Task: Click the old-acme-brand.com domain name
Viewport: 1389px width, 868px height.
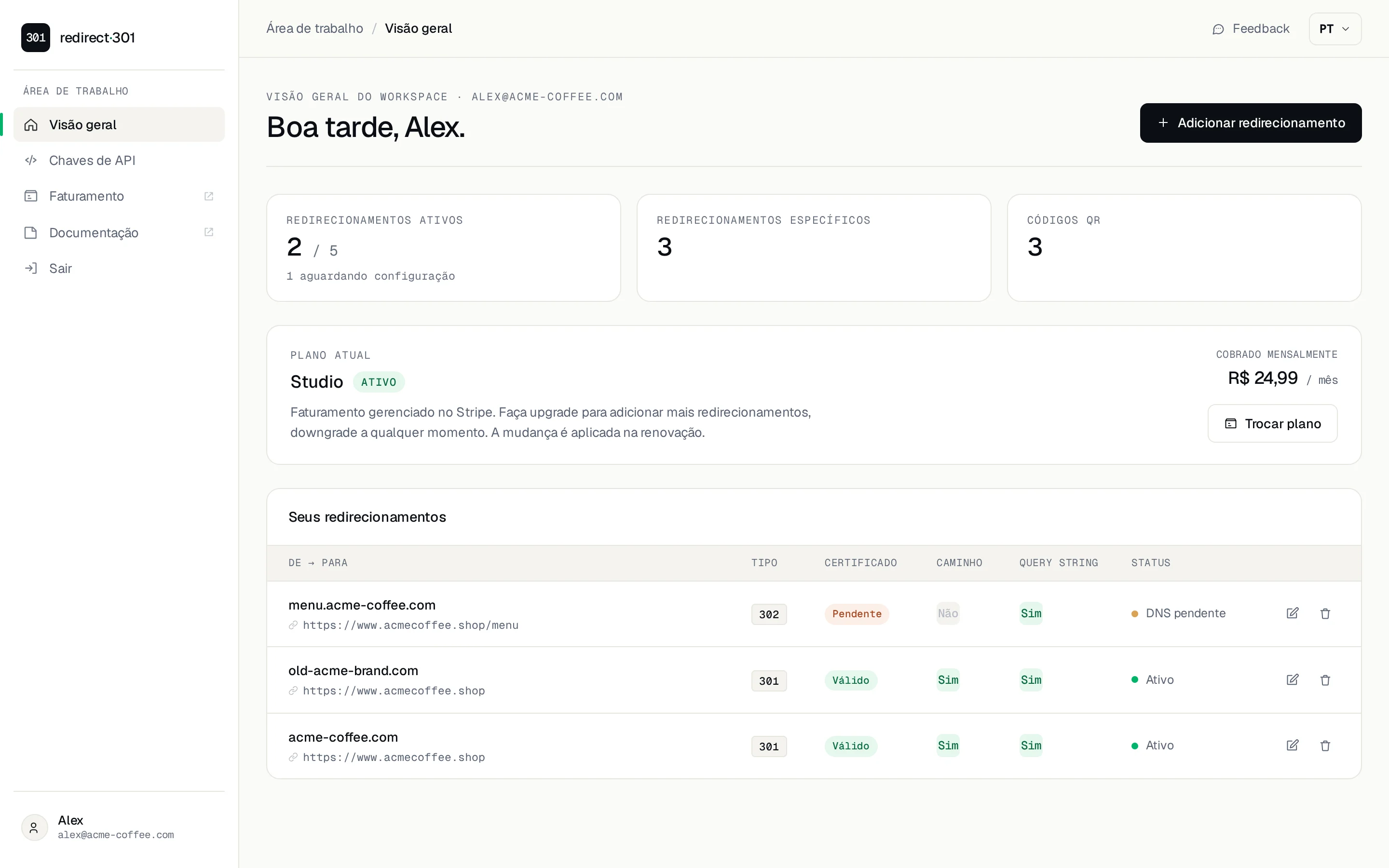Action: point(353,670)
